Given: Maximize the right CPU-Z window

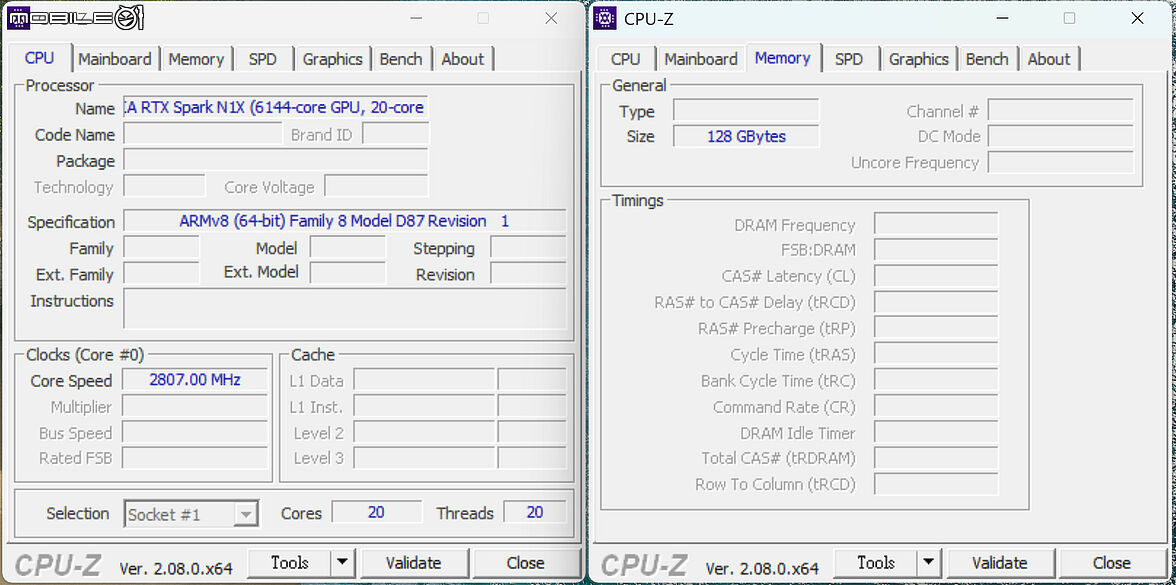Looking at the screenshot, I should 1070,19.
